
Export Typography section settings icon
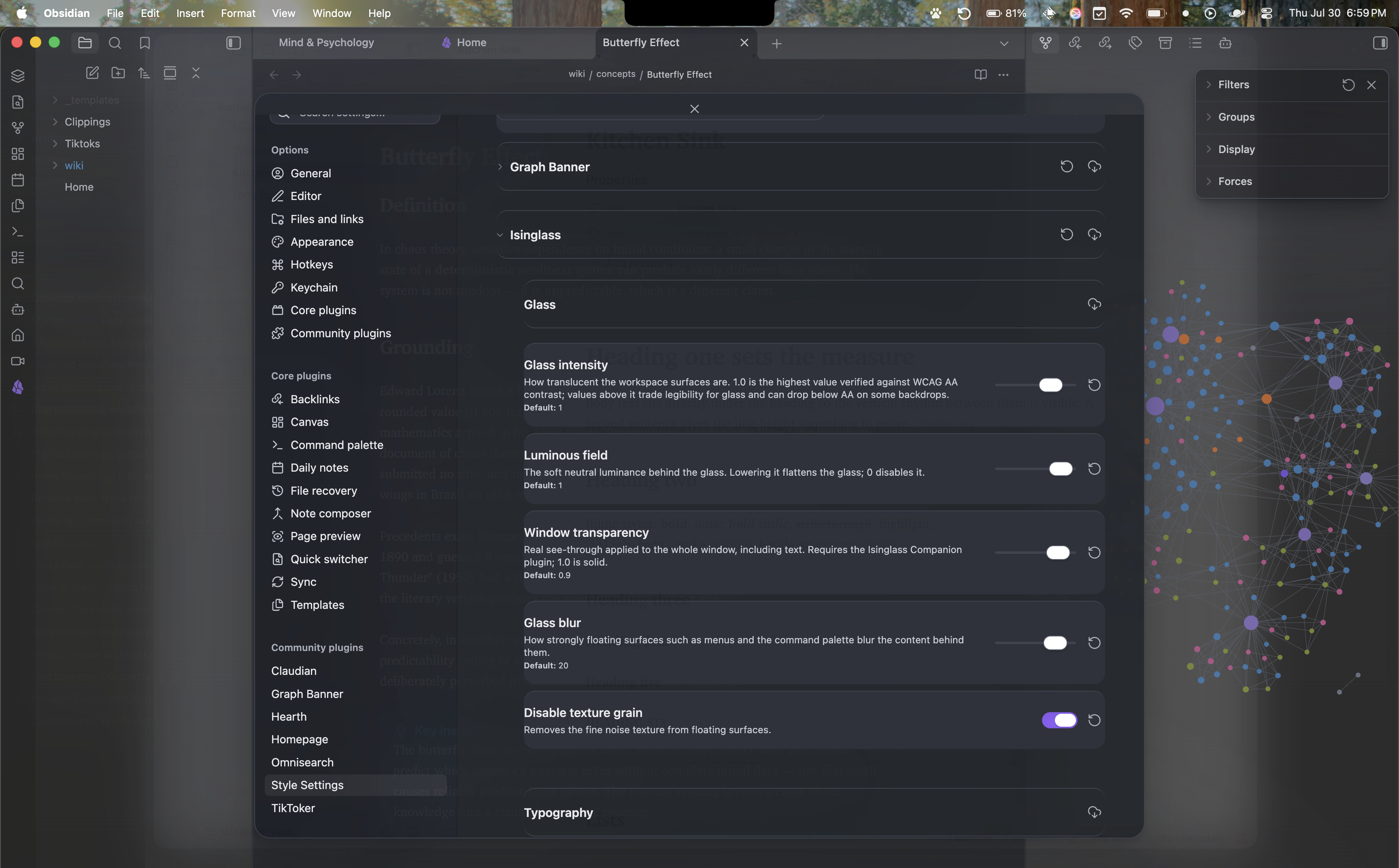coord(1094,812)
